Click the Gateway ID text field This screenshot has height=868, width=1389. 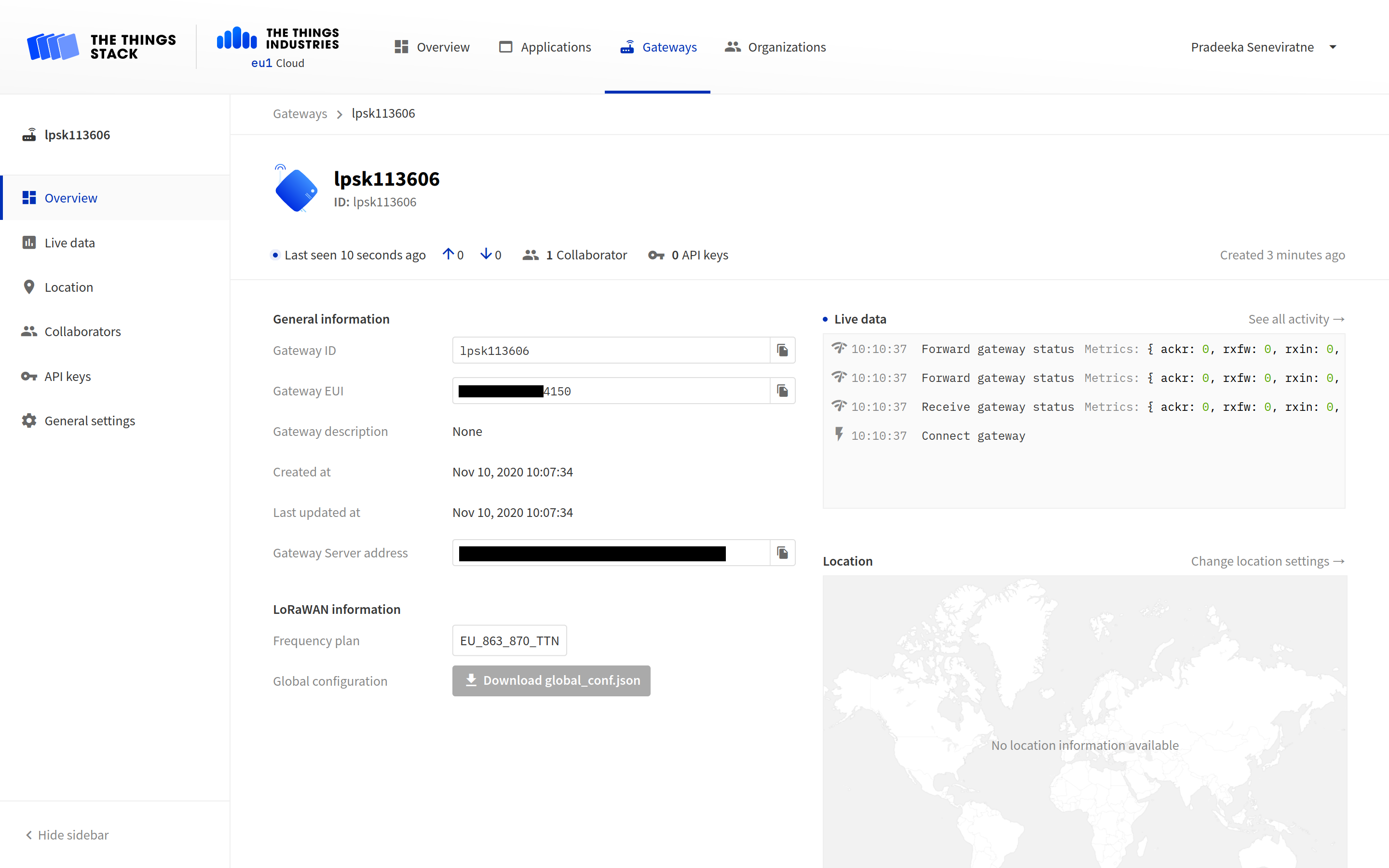[x=610, y=350]
